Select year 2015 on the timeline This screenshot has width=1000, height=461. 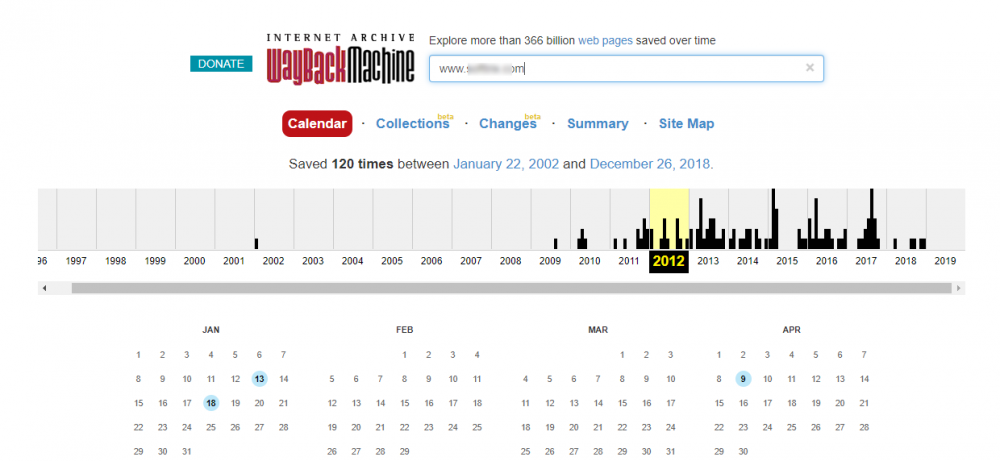[787, 261]
